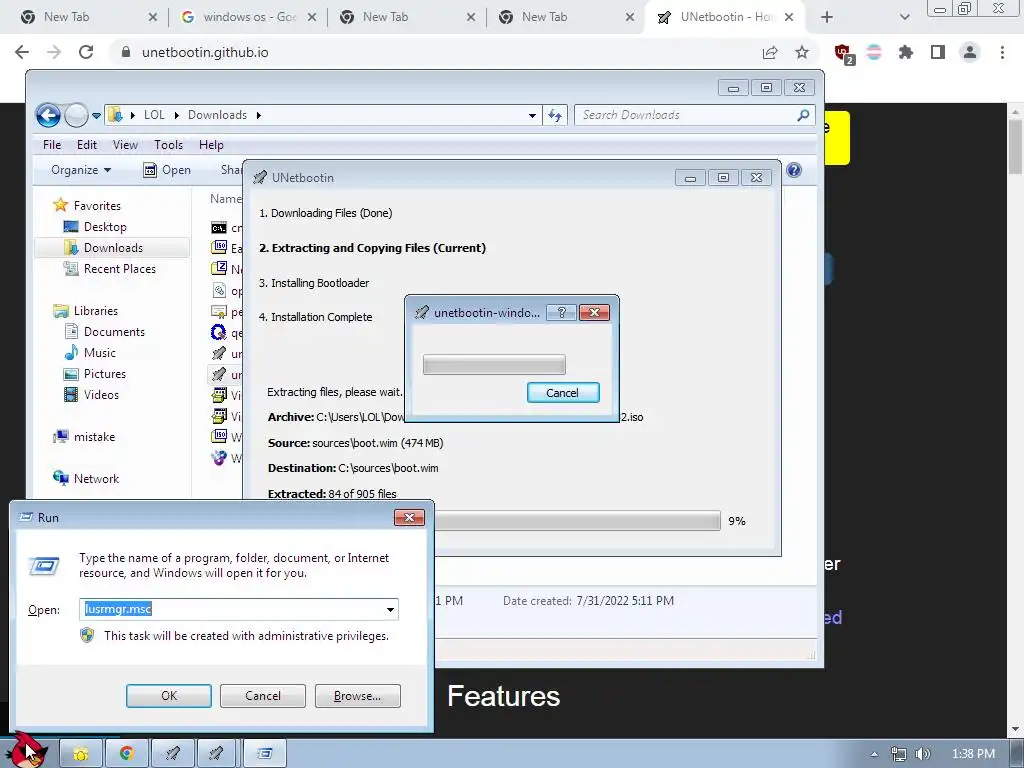Expand the Run dialog Open dropdown arrow
Screen dimensions: 1024x768
(391, 609)
